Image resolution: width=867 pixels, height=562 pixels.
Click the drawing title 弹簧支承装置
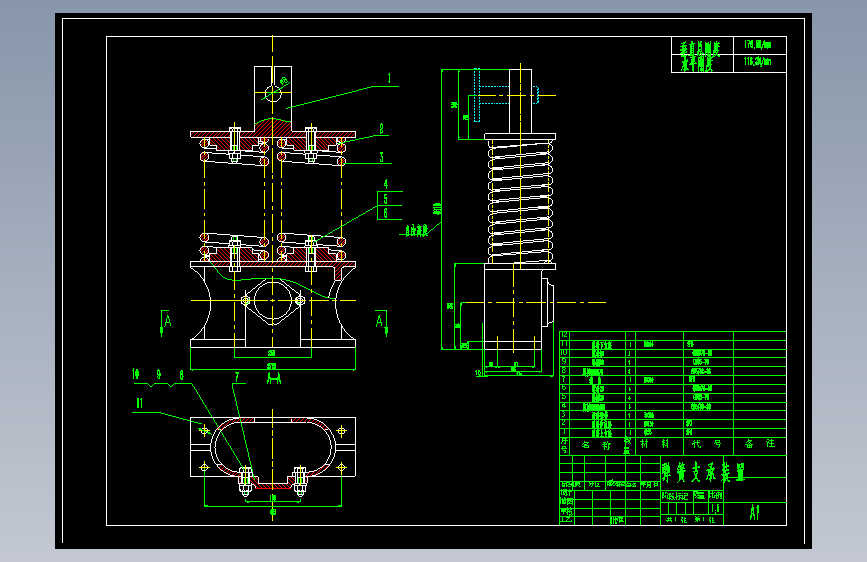[704, 472]
